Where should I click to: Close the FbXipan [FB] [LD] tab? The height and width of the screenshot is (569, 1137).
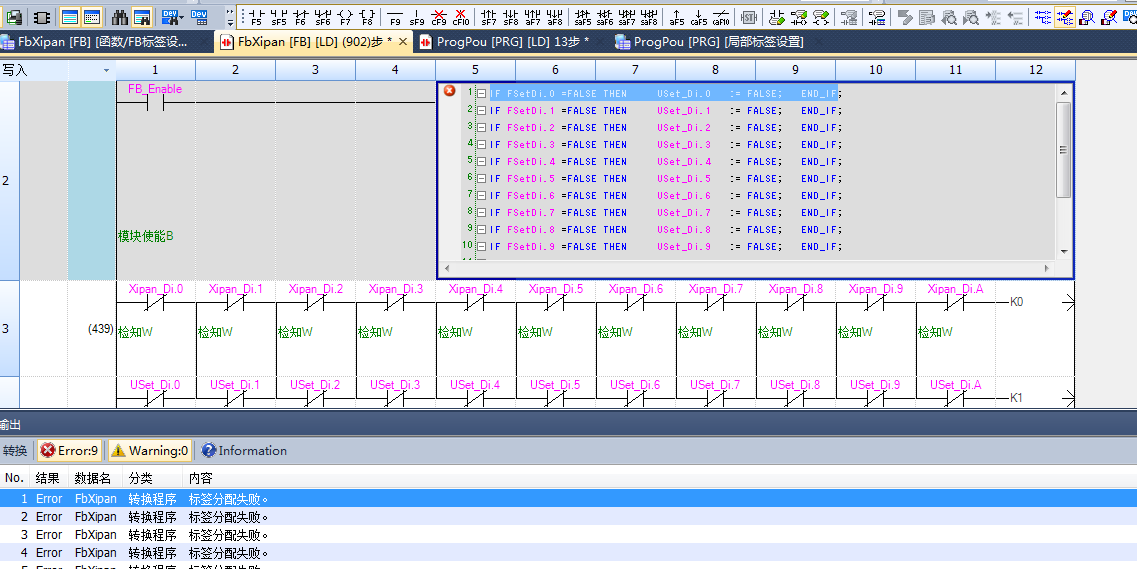pos(402,42)
